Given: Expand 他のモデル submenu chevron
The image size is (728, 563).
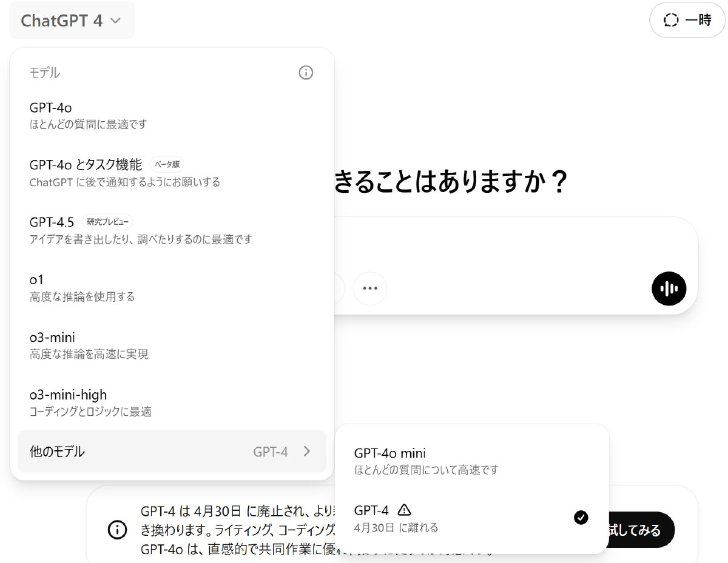Looking at the screenshot, I should [x=306, y=451].
